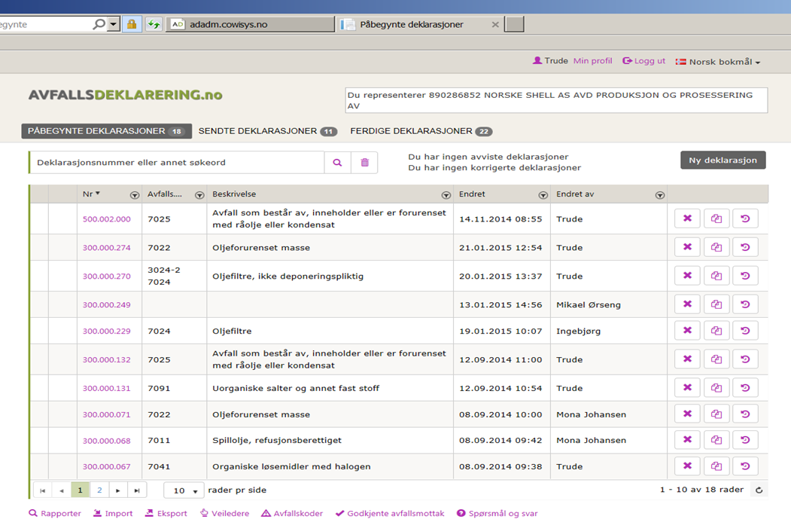Viewport: 791px width, 519px height.
Task: Go to the next page arrow in pagination
Action: coord(118,490)
